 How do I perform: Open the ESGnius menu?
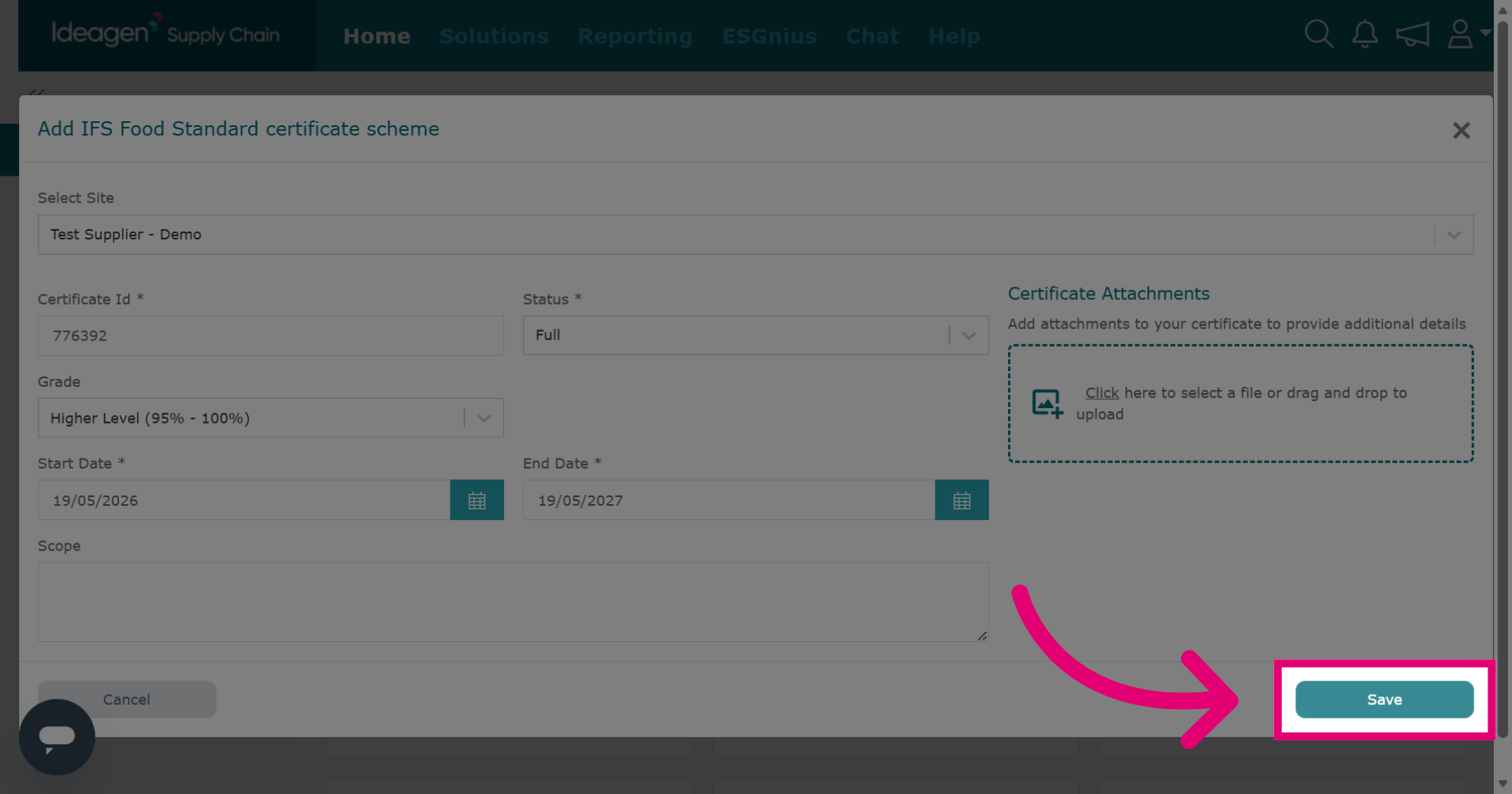[769, 36]
